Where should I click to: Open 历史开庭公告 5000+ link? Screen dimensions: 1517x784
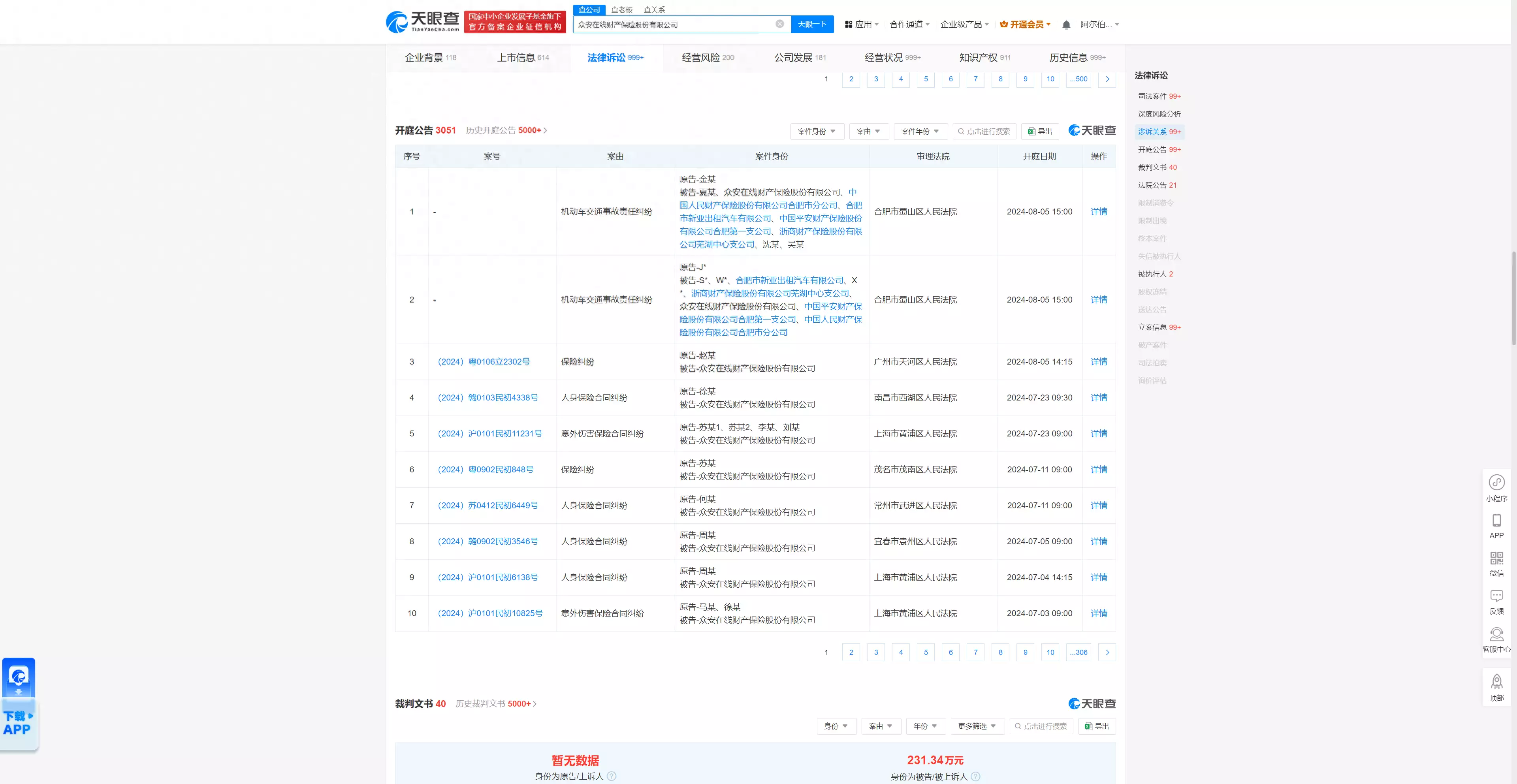506,130
